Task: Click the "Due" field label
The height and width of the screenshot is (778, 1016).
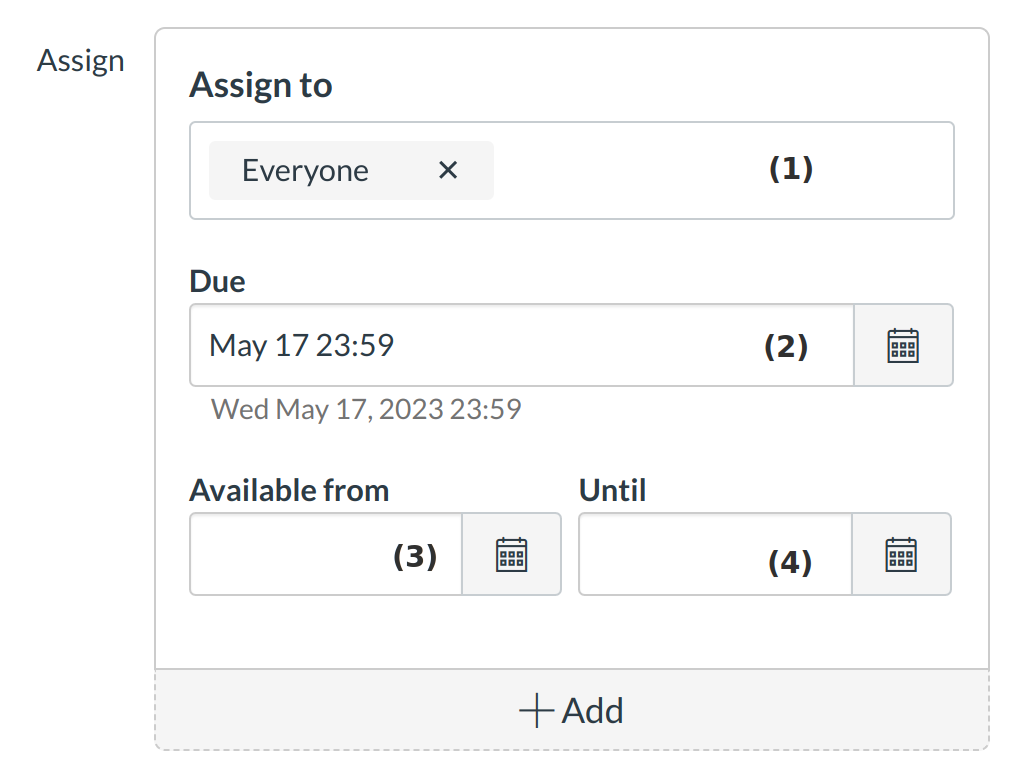Action: tap(217, 282)
